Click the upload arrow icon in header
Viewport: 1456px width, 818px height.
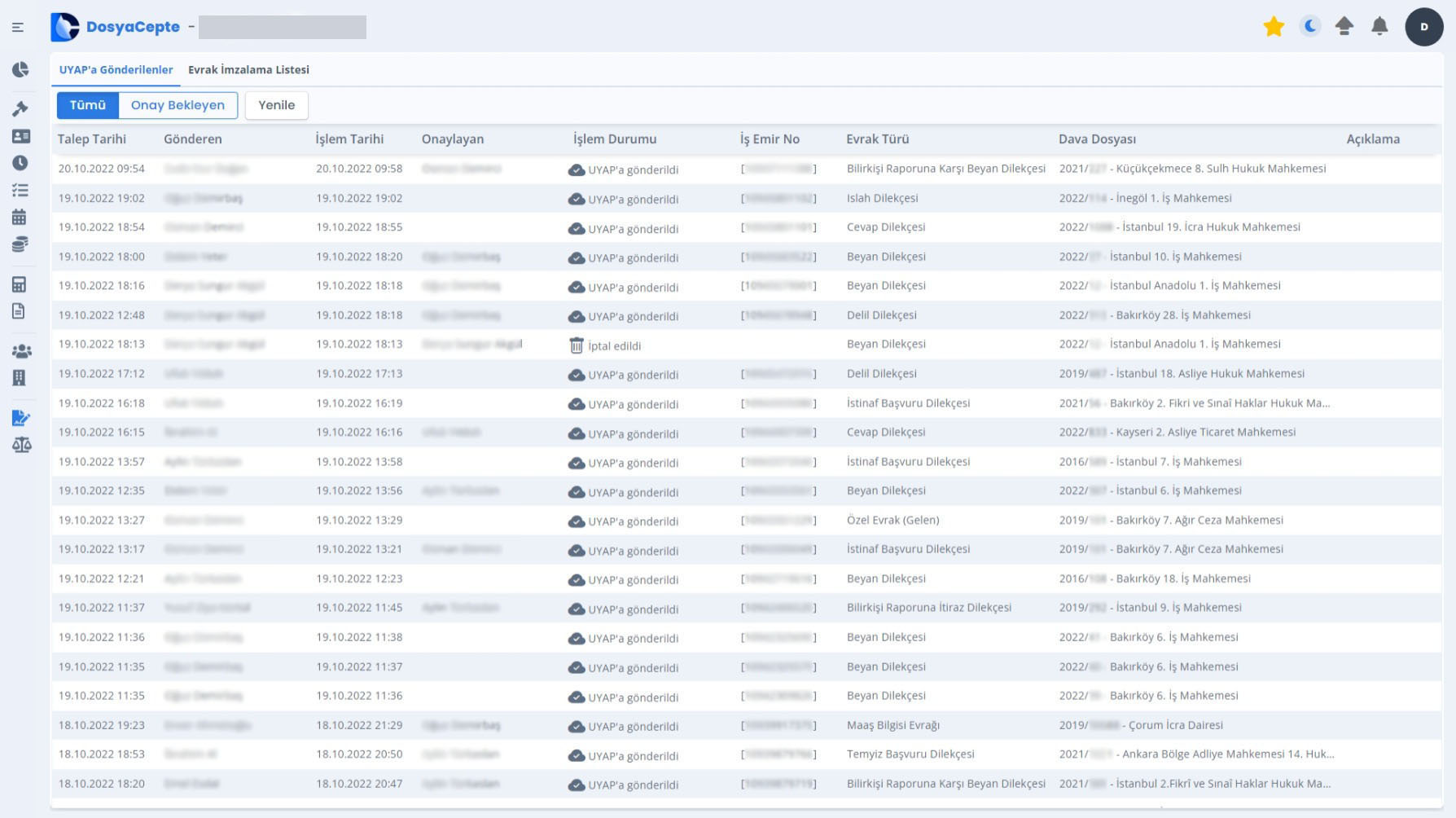tap(1344, 27)
